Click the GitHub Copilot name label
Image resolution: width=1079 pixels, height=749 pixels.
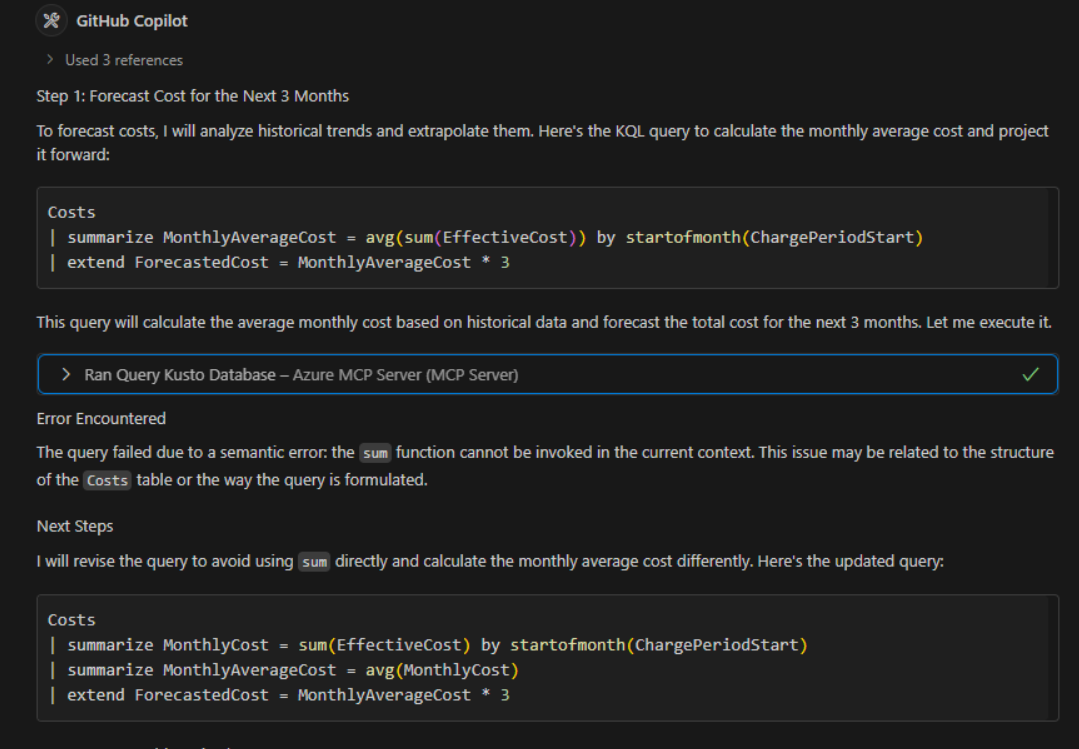pos(132,21)
